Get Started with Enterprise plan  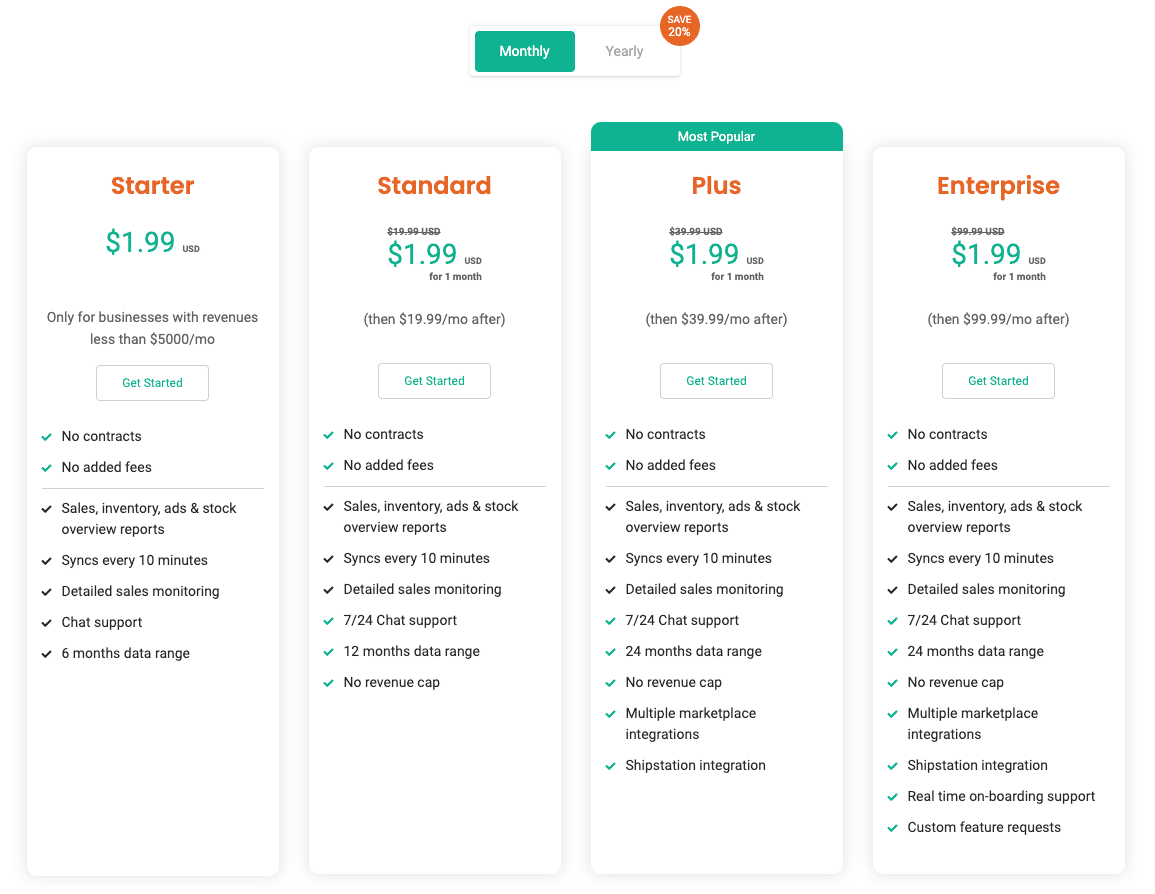(x=998, y=381)
